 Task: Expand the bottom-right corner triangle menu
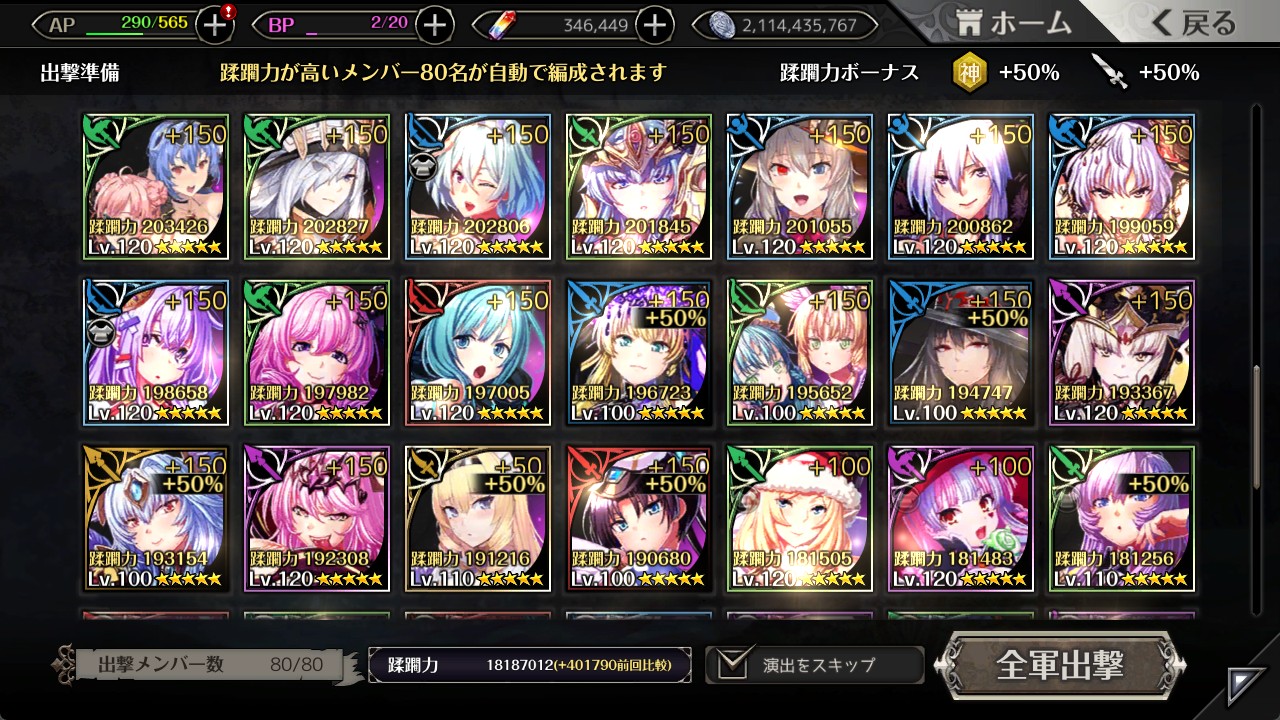pyautogui.click(x=1247, y=686)
